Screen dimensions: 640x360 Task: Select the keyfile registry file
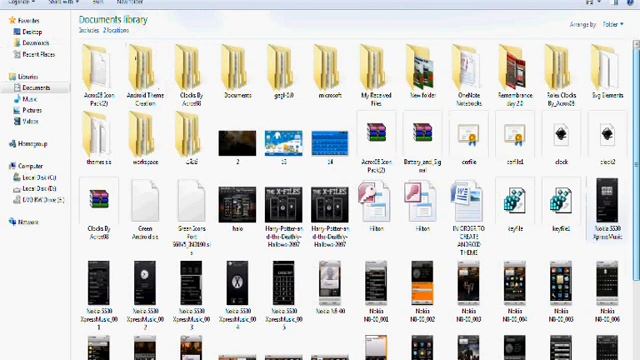[x=515, y=205]
